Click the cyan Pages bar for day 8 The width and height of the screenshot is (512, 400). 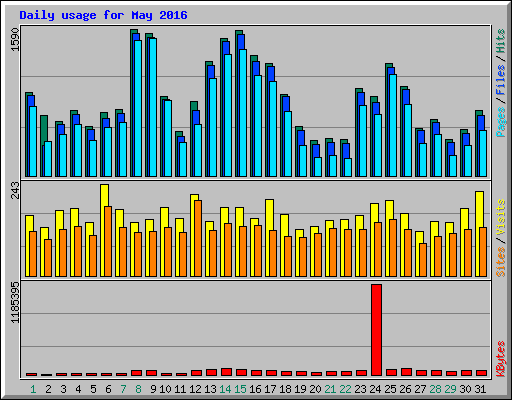click(x=138, y=108)
